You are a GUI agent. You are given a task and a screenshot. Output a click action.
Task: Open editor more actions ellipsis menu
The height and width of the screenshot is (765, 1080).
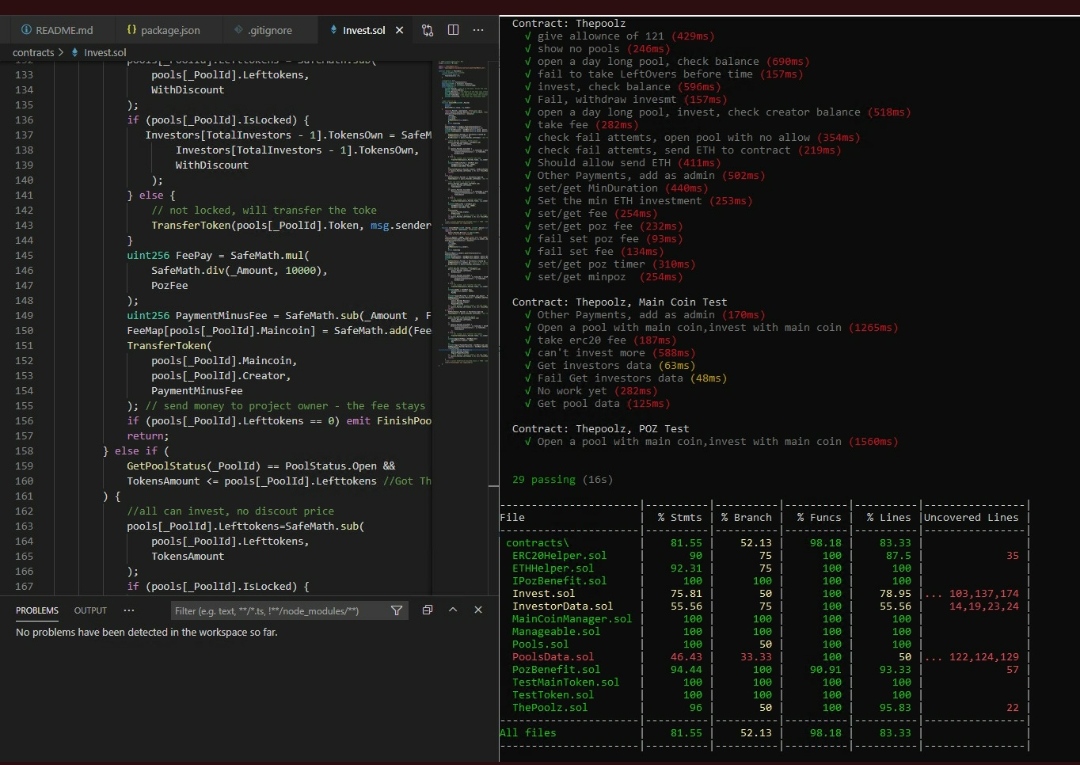click(x=478, y=30)
